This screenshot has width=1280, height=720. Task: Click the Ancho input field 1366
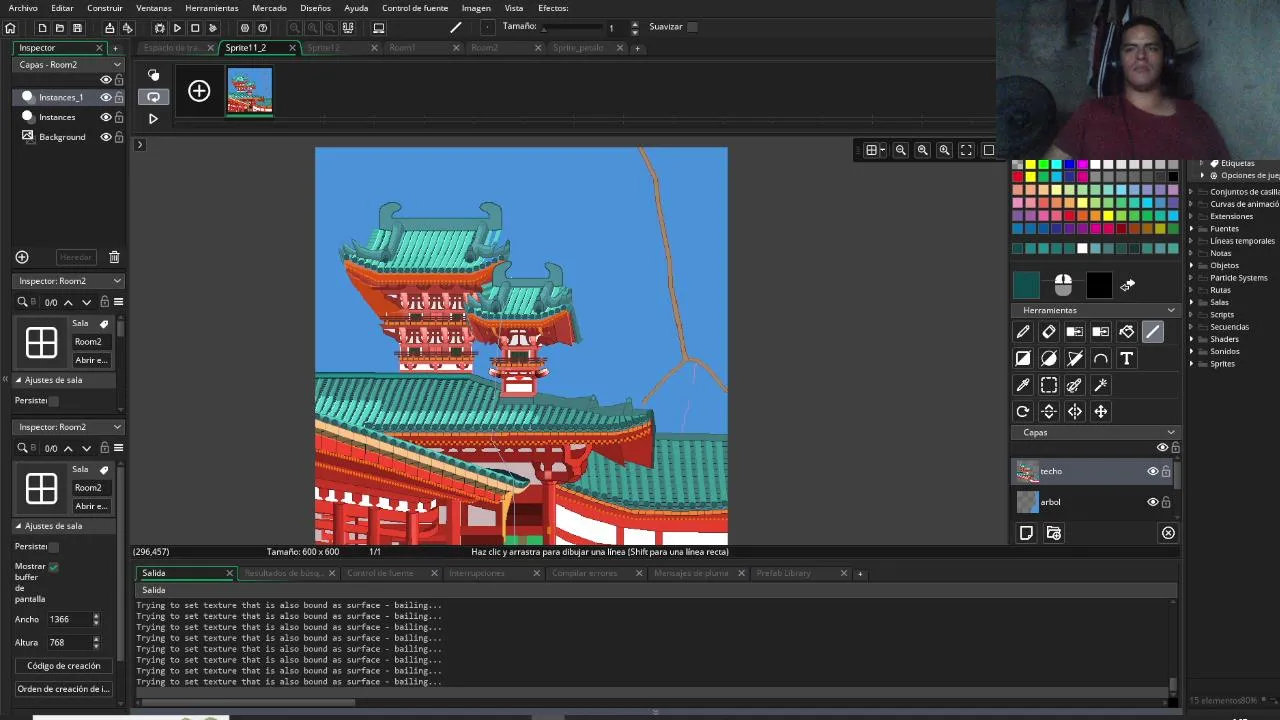(x=67, y=620)
